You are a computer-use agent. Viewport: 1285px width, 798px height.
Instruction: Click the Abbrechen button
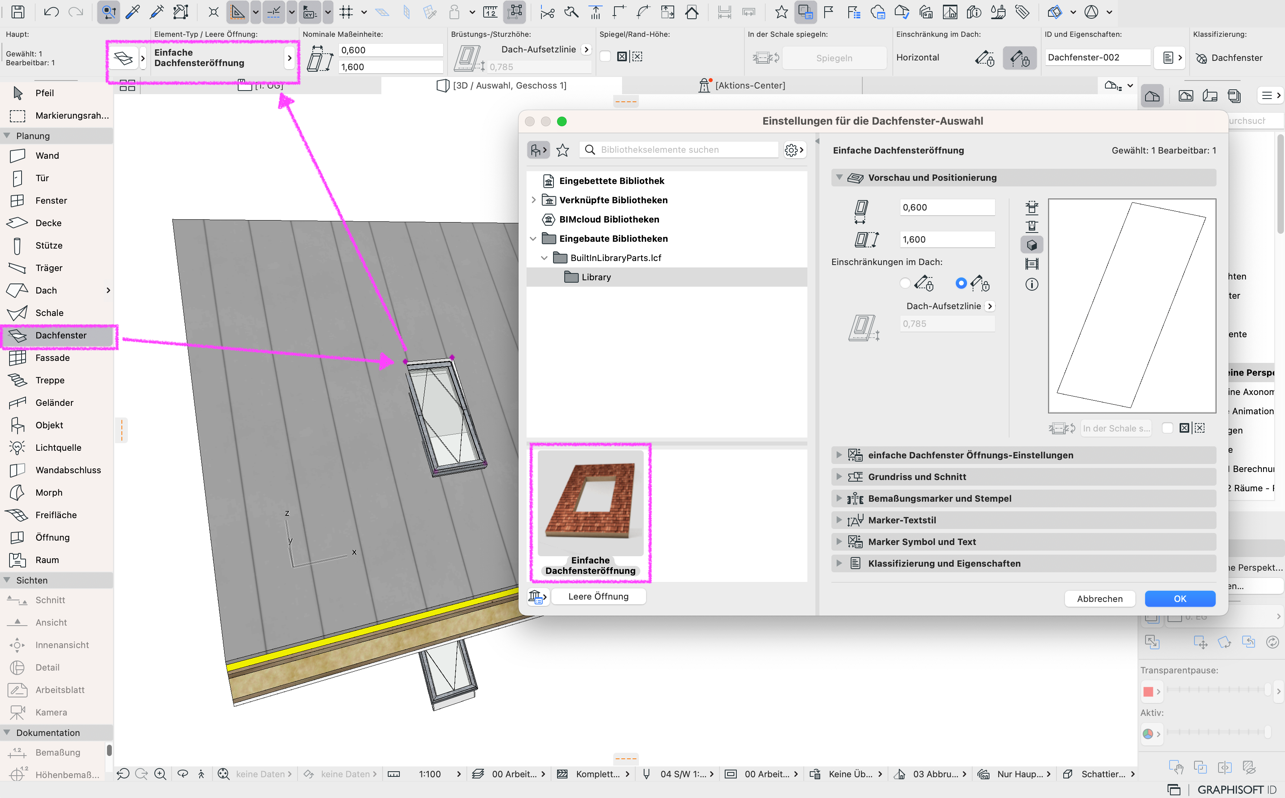pyautogui.click(x=1100, y=599)
